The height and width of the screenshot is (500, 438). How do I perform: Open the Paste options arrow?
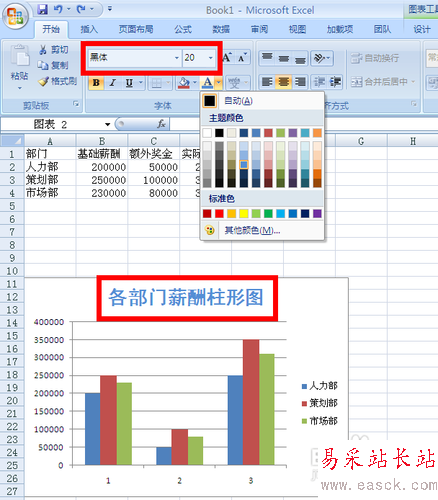coord(19,88)
